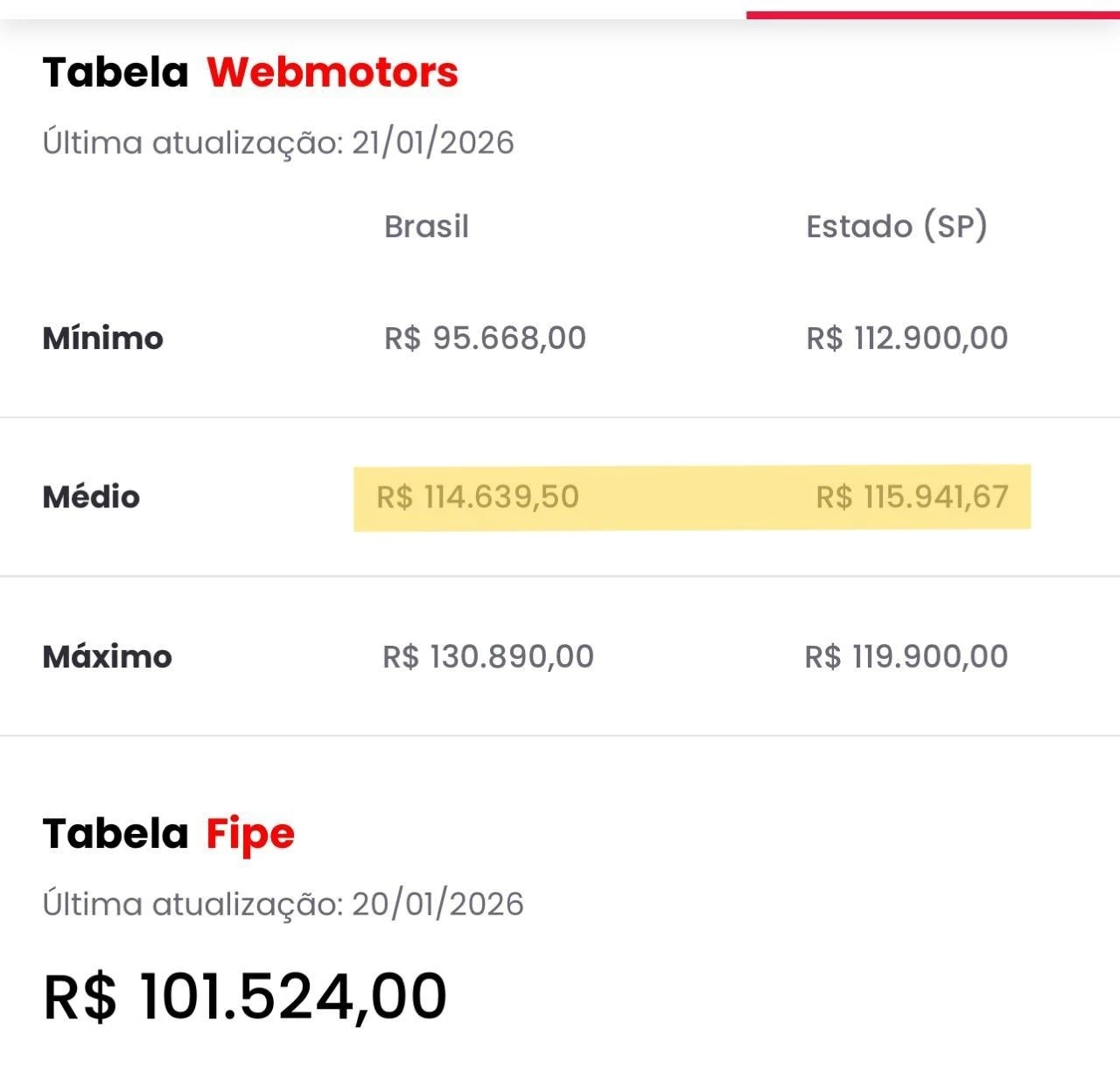Image resolution: width=1120 pixels, height=1092 pixels.
Task: Click the yellow highlight between average prices
Action: (x=696, y=497)
